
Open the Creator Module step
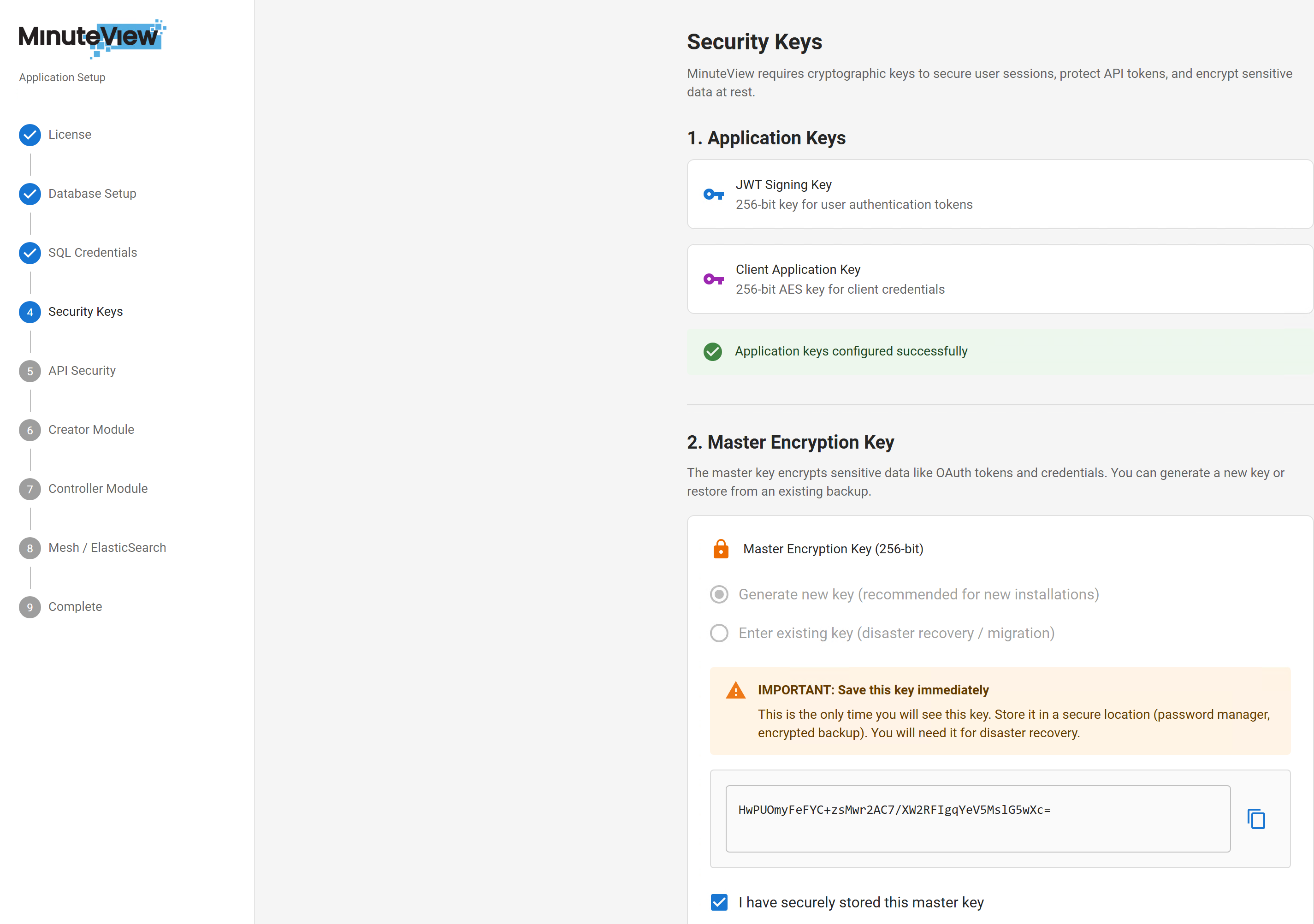[x=90, y=430]
